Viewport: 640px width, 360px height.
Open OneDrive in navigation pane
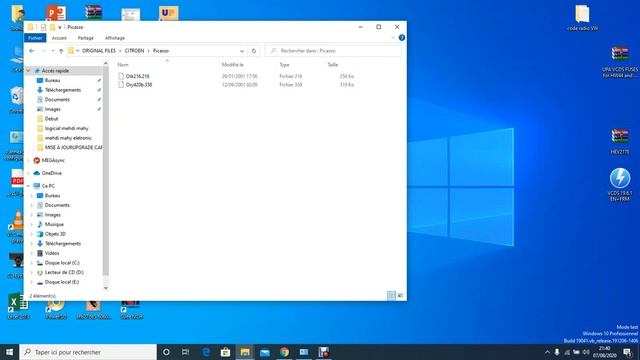click(51, 173)
